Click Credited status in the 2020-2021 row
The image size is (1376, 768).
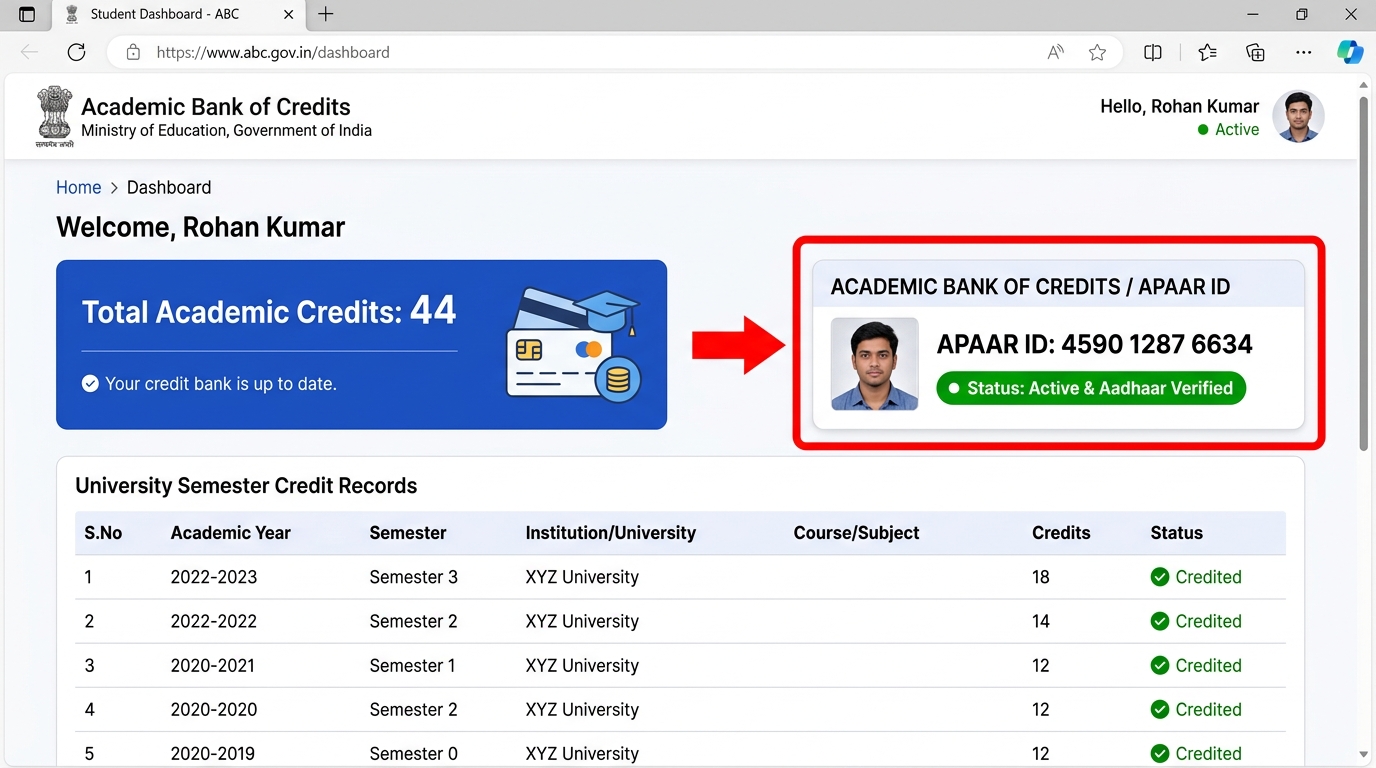pyautogui.click(x=1196, y=665)
